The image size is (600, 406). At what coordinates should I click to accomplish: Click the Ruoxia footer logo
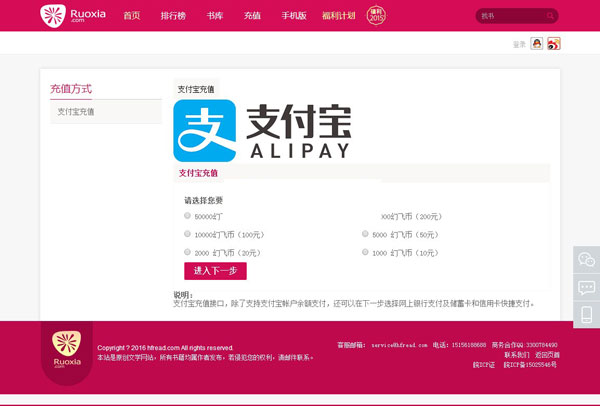coord(67,349)
